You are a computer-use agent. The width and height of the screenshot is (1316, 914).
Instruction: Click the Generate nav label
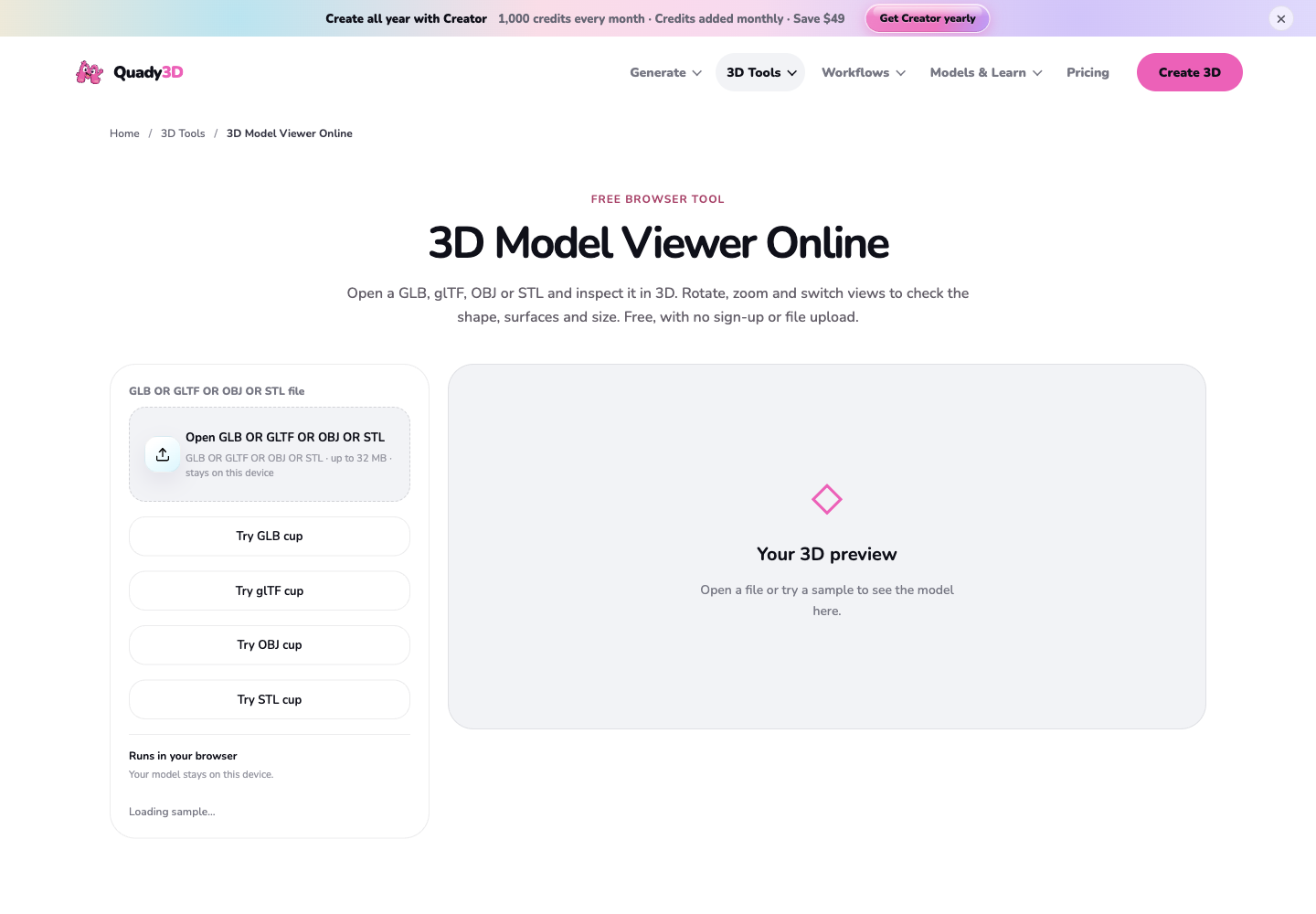click(658, 72)
